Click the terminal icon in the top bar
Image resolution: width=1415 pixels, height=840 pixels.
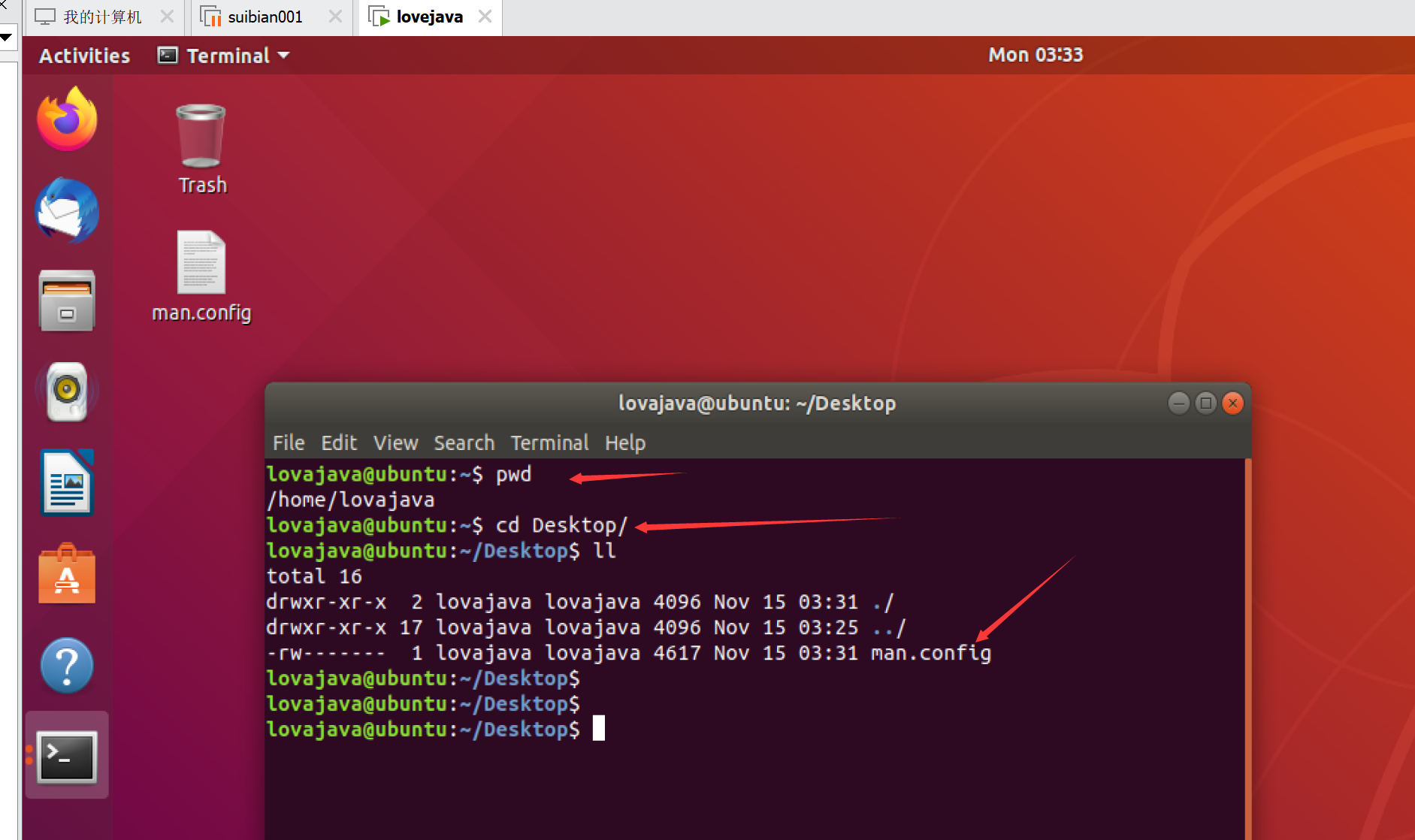click(x=168, y=56)
